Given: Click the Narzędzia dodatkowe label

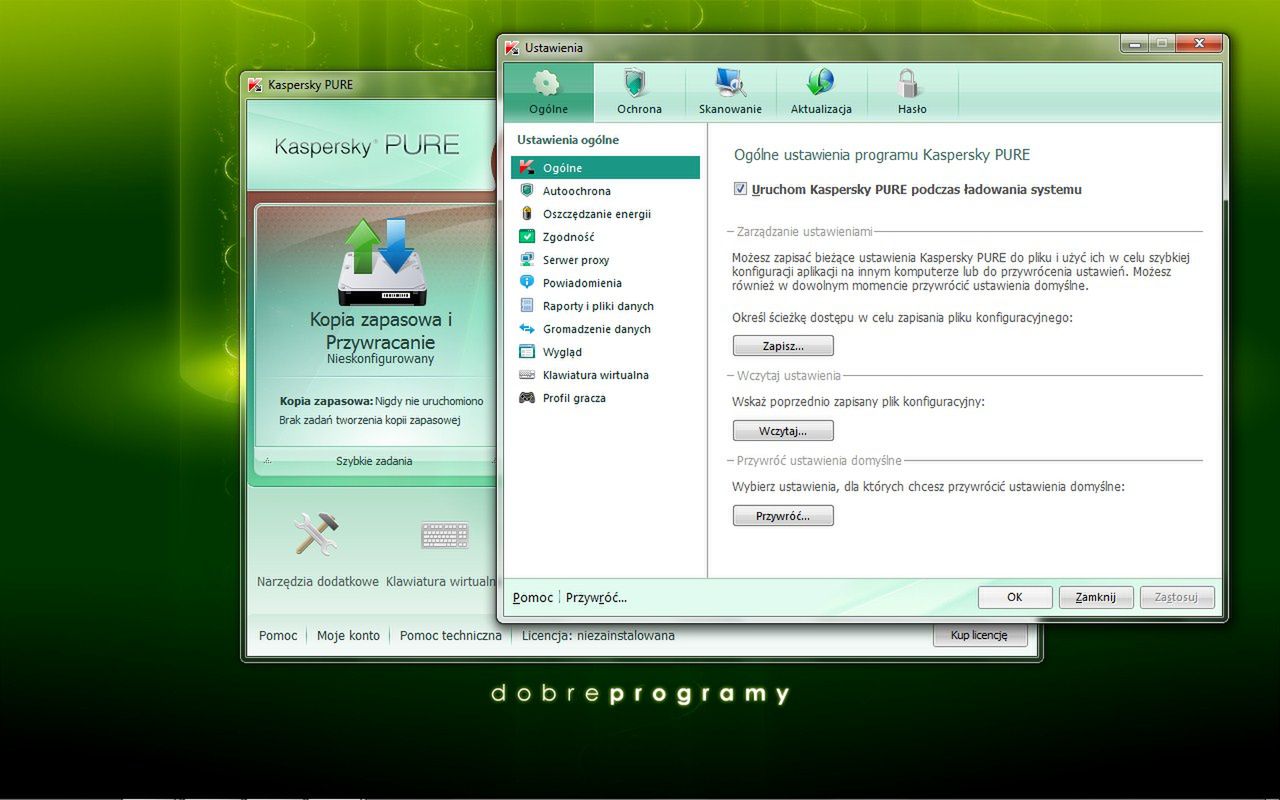Looking at the screenshot, I should (x=318, y=581).
